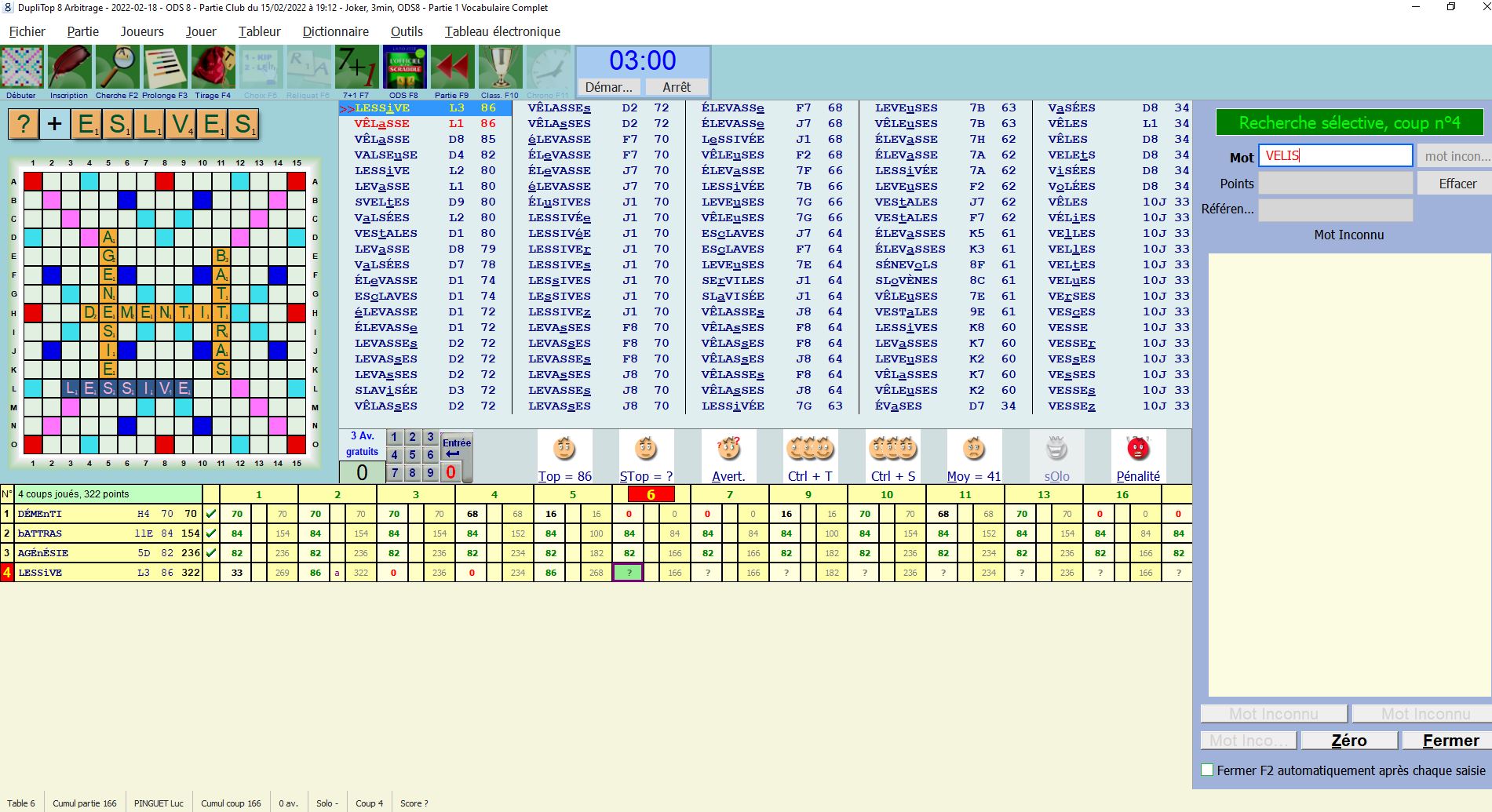Click the Tirage F4 bag icon
1492x812 pixels.
tap(213, 68)
